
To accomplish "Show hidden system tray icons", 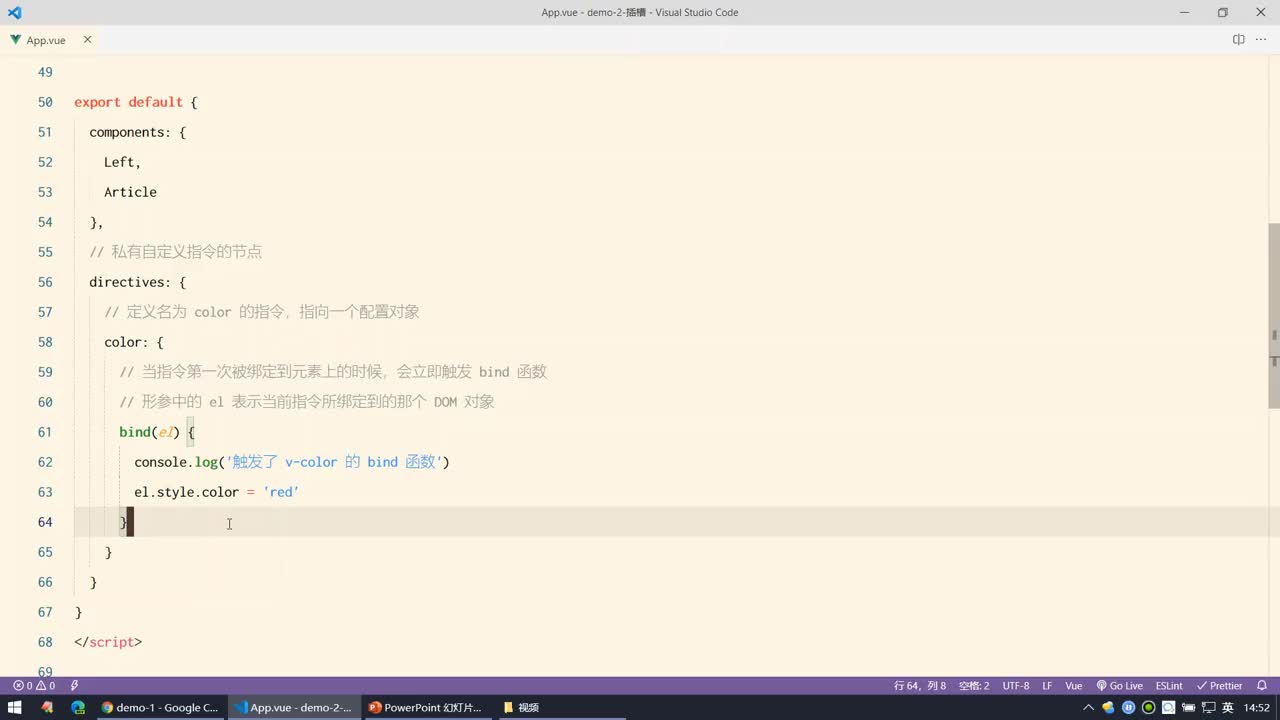I will pyautogui.click(x=1089, y=707).
